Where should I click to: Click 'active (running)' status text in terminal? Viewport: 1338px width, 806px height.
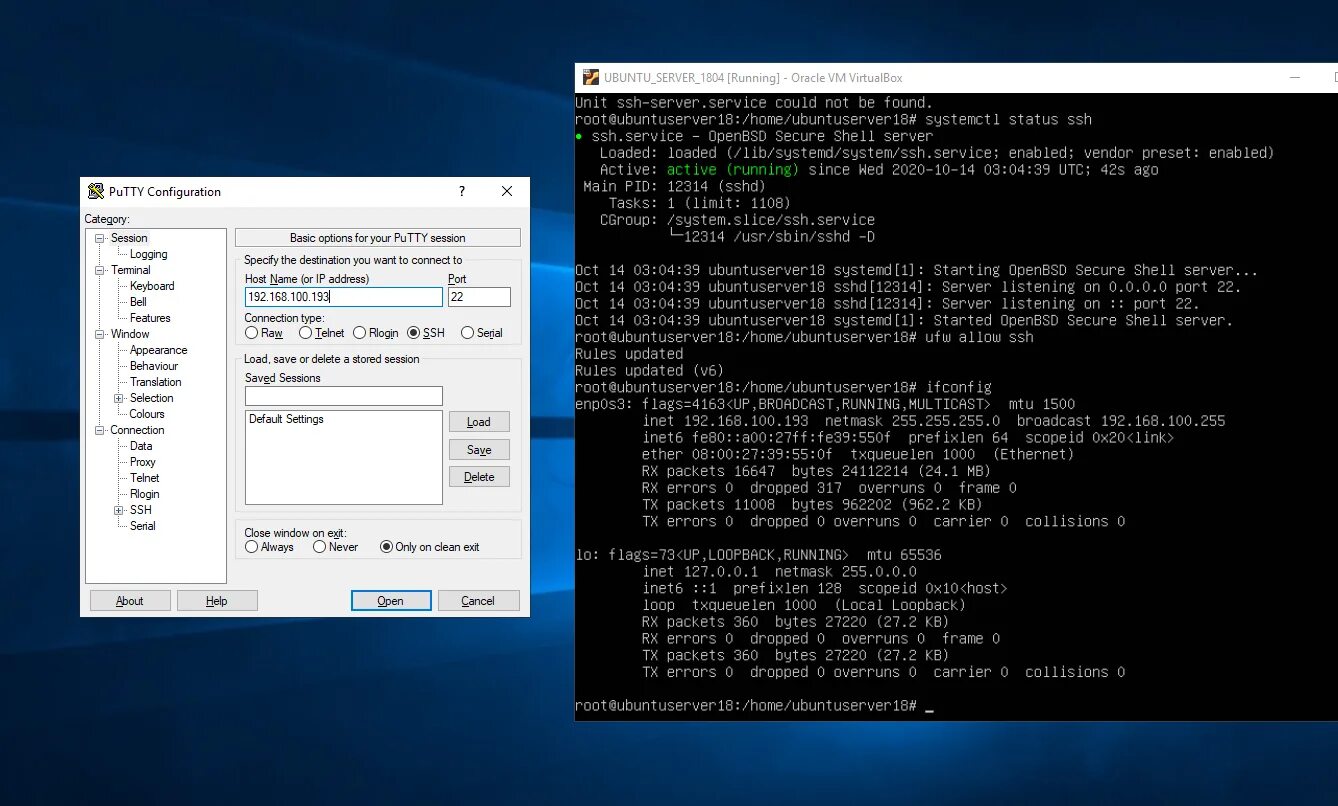click(x=733, y=169)
